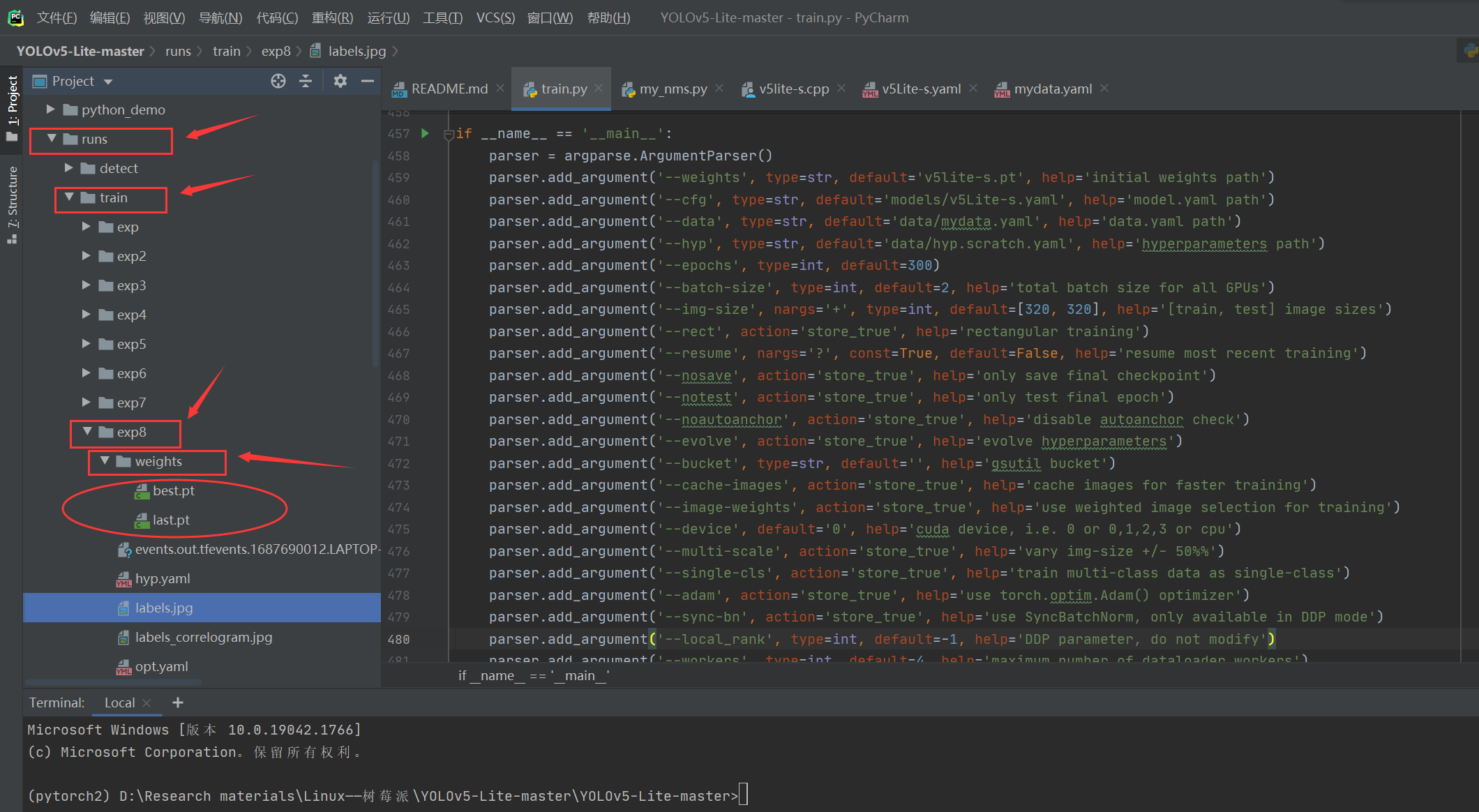Click exp8 in the breadcrumb path
Viewport: 1479px width, 812px height.
coord(276,51)
